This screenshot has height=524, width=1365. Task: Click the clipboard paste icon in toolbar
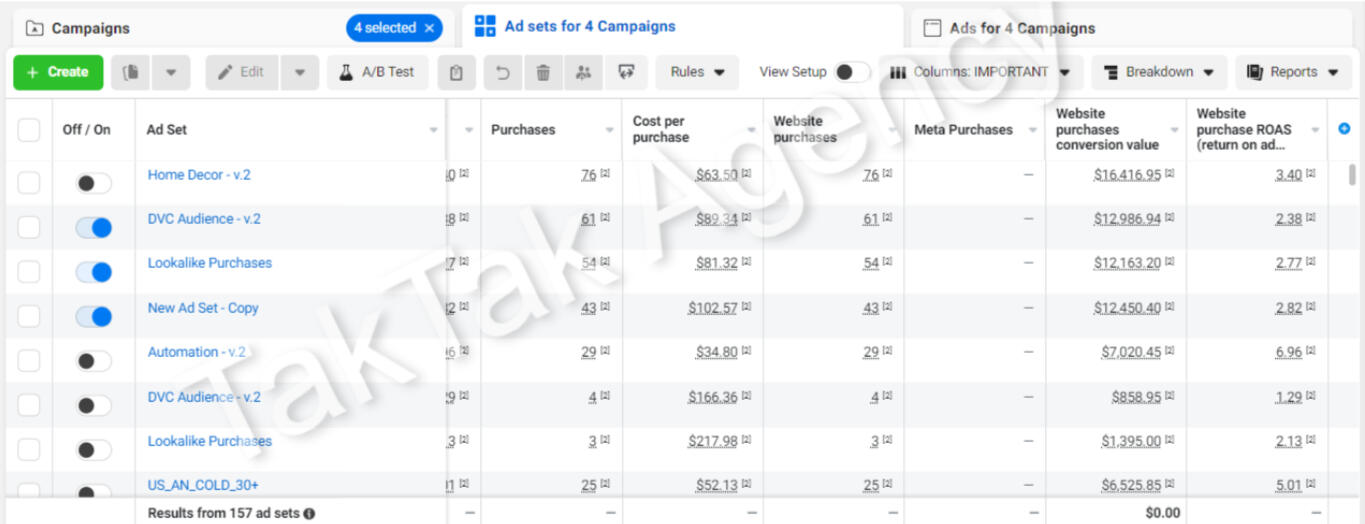click(x=456, y=72)
